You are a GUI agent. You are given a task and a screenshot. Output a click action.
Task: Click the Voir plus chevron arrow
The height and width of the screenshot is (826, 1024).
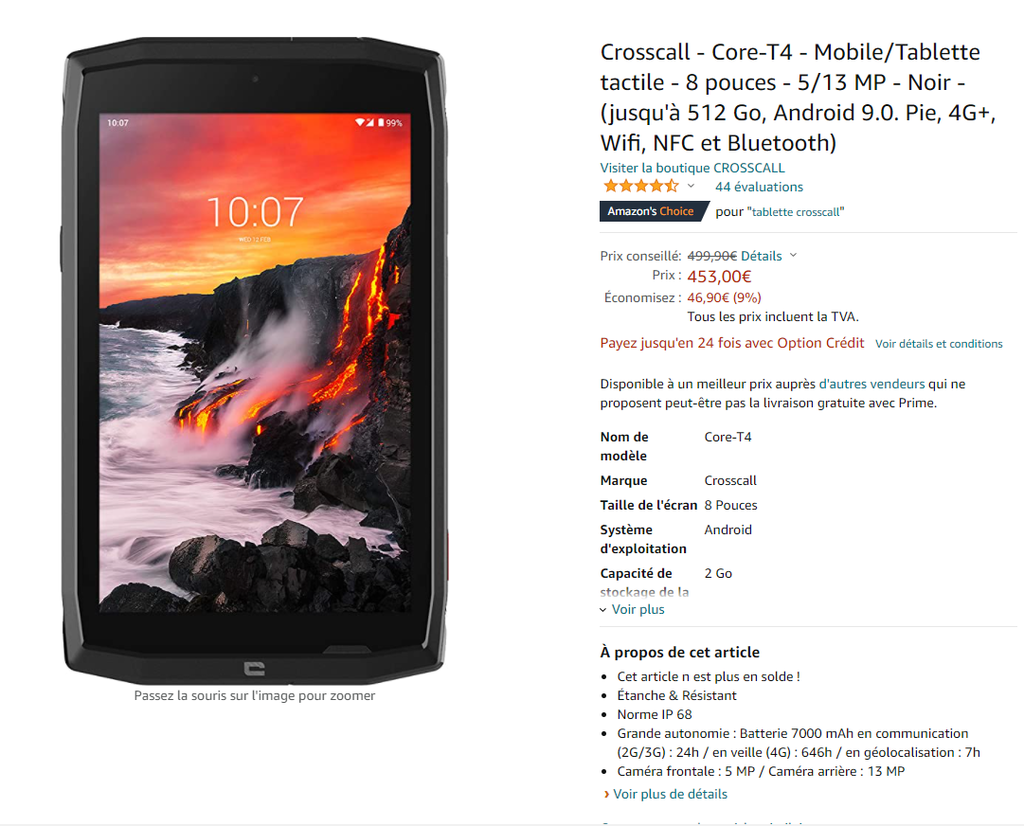click(603, 610)
